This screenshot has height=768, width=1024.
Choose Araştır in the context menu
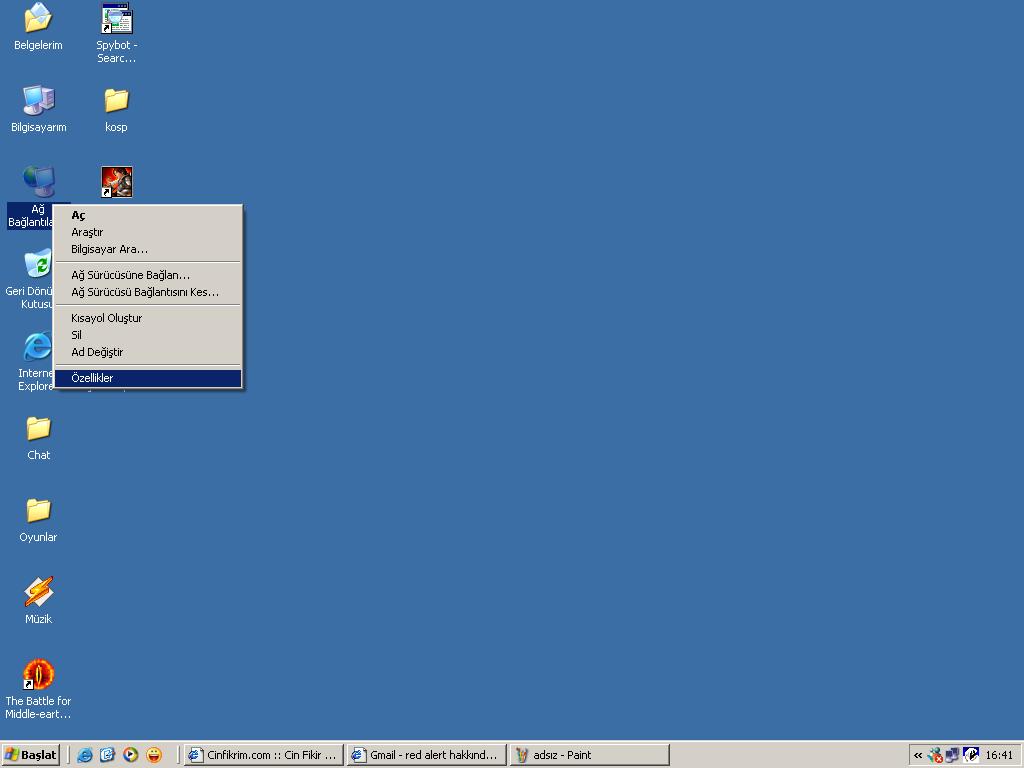point(148,232)
